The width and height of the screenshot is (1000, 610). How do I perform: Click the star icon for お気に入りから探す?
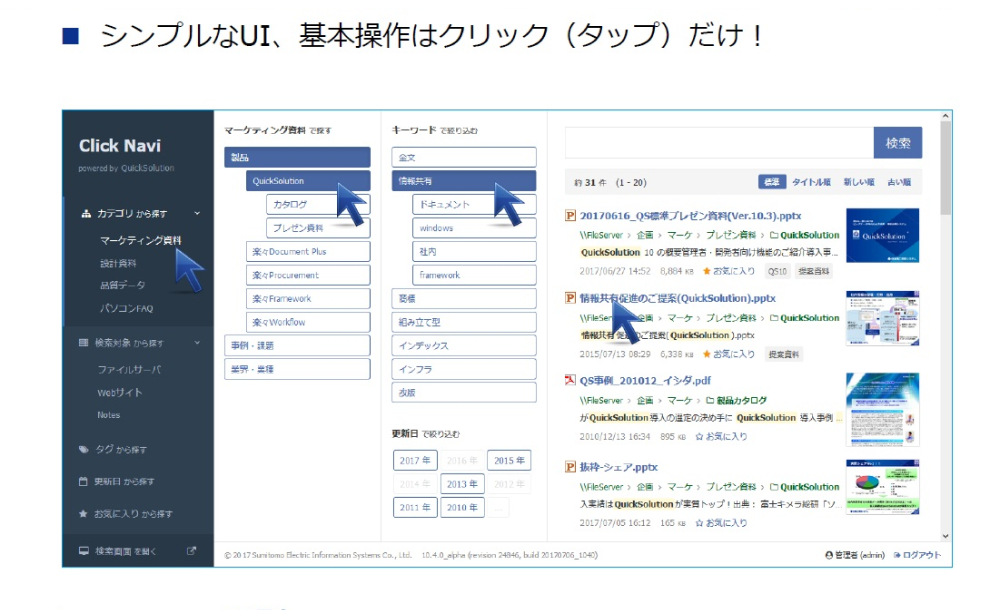[x=83, y=514]
